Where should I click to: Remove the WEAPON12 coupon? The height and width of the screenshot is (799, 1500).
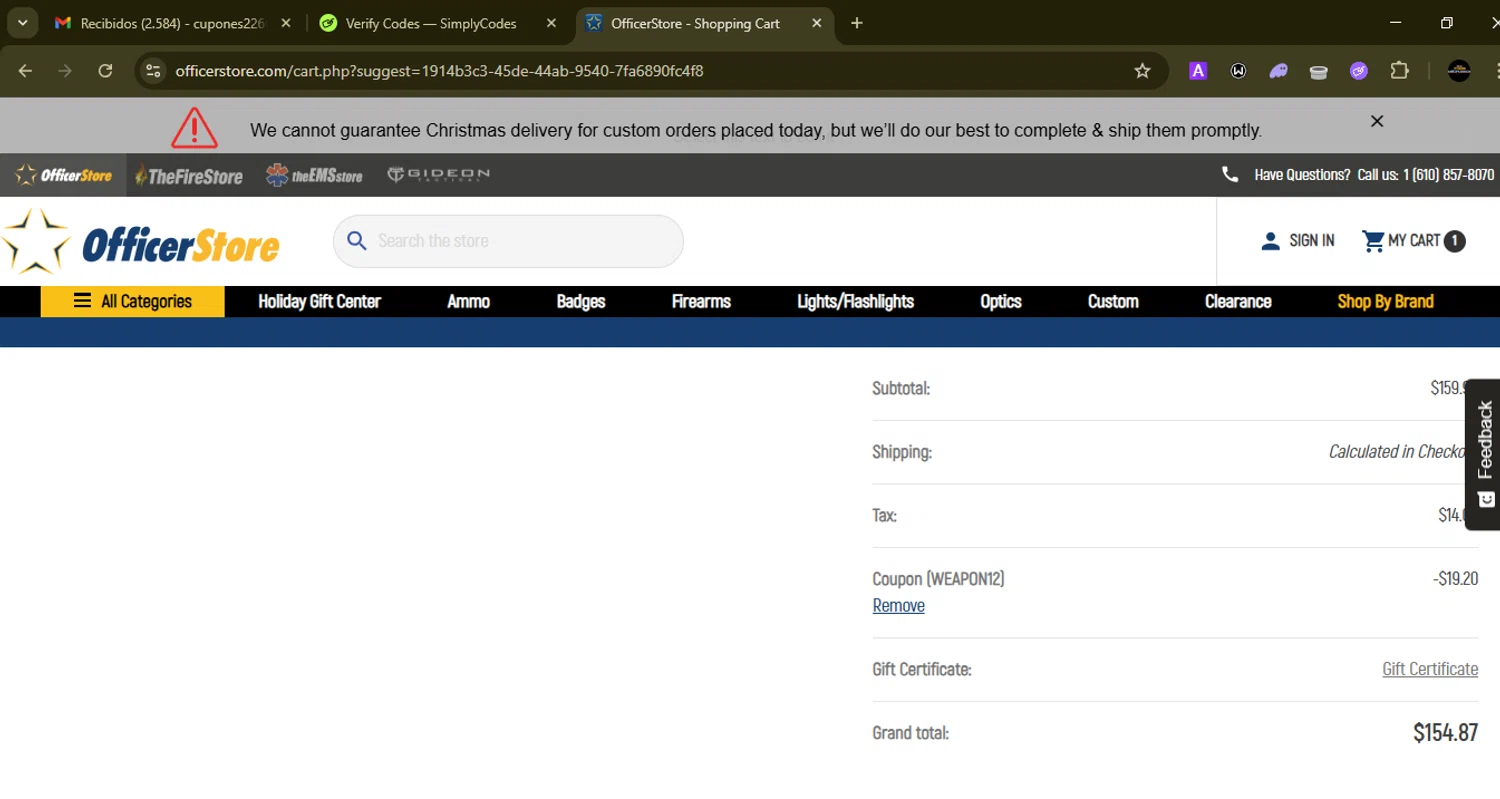click(x=898, y=605)
